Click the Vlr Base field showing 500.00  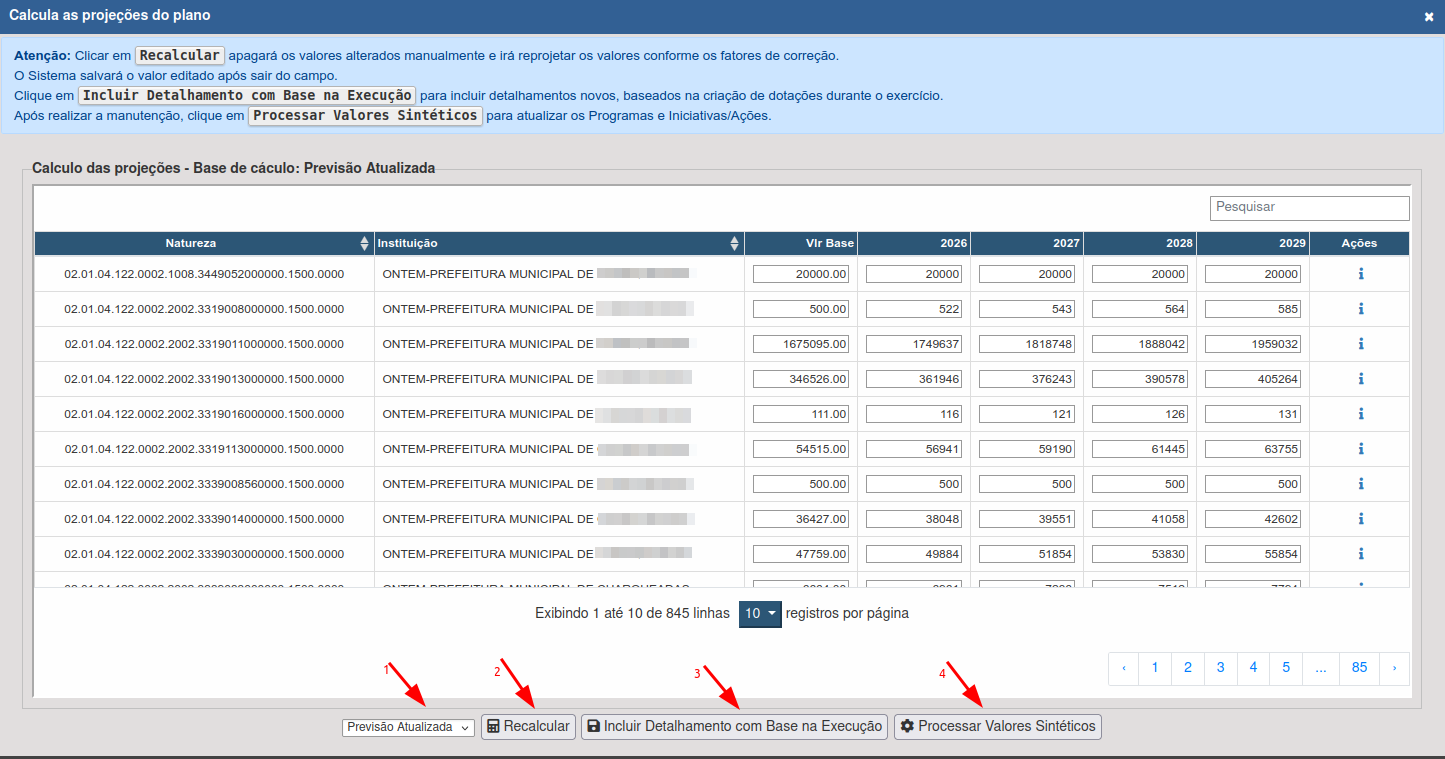tap(801, 309)
